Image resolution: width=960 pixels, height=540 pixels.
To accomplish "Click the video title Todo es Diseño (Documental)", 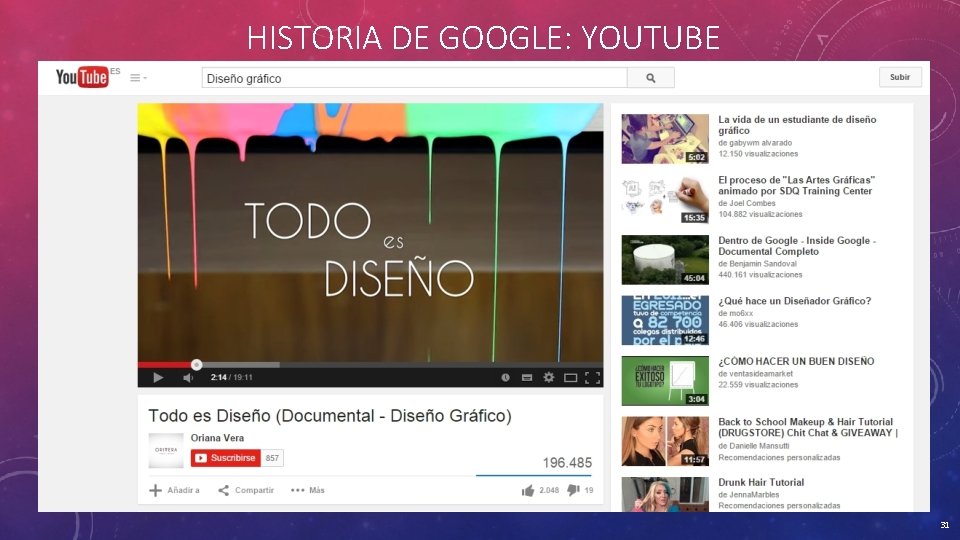I will pyautogui.click(x=329, y=416).
